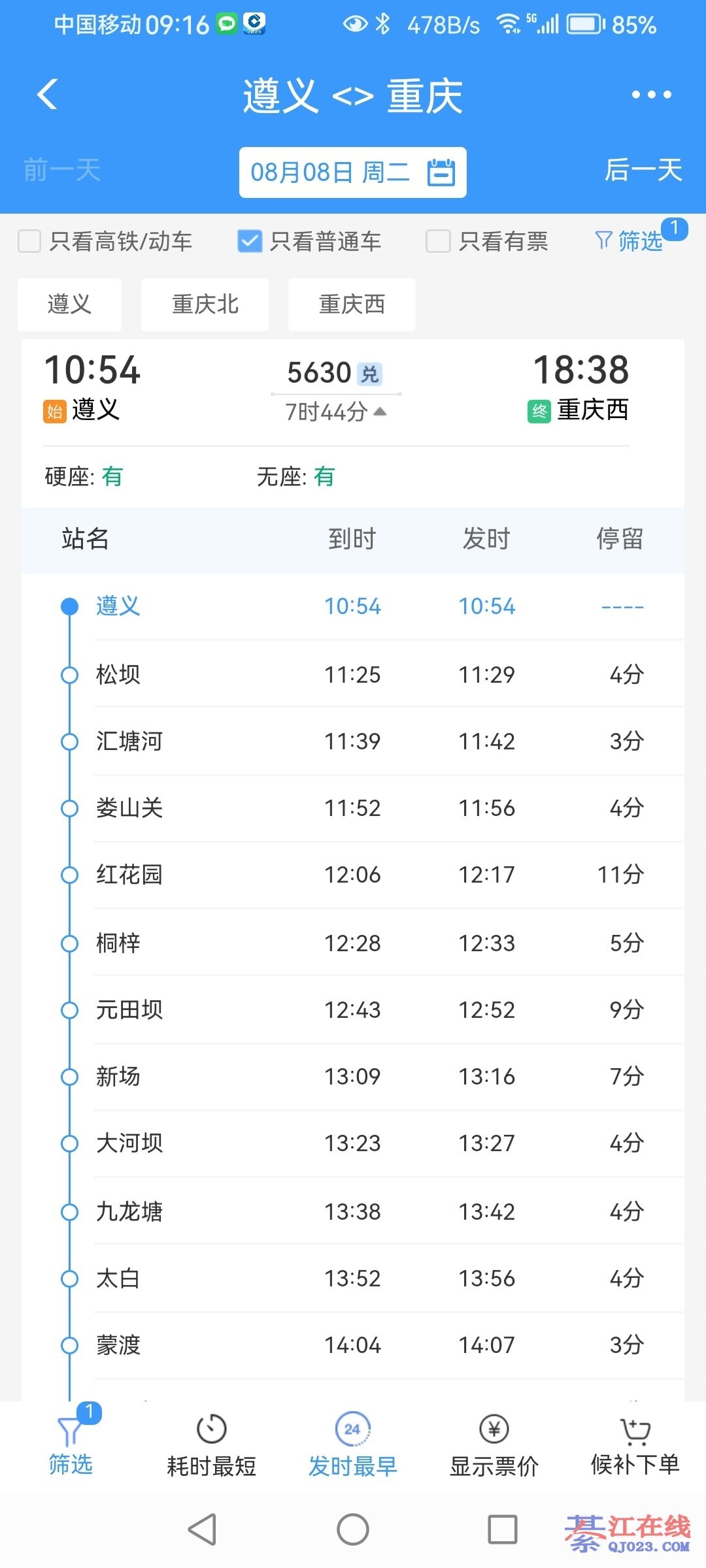Tap the back arrow icon

[48, 95]
